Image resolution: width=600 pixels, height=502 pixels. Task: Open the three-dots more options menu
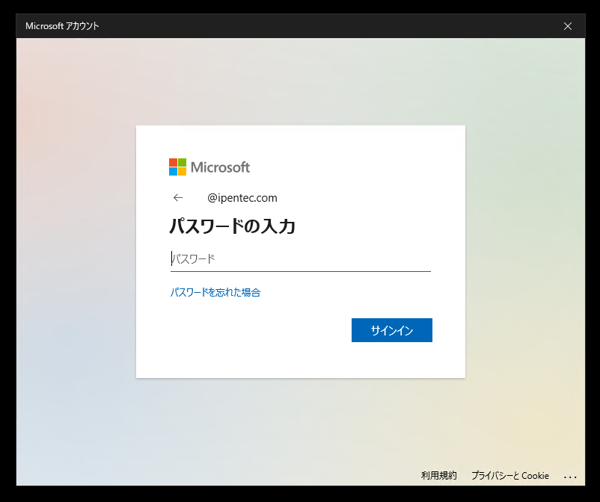570,477
